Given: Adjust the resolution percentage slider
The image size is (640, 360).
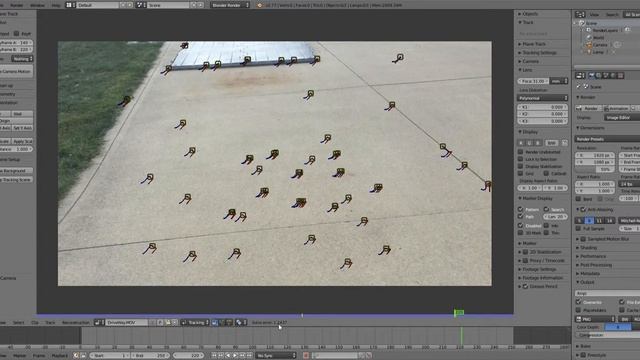Looking at the screenshot, I should point(594,169).
